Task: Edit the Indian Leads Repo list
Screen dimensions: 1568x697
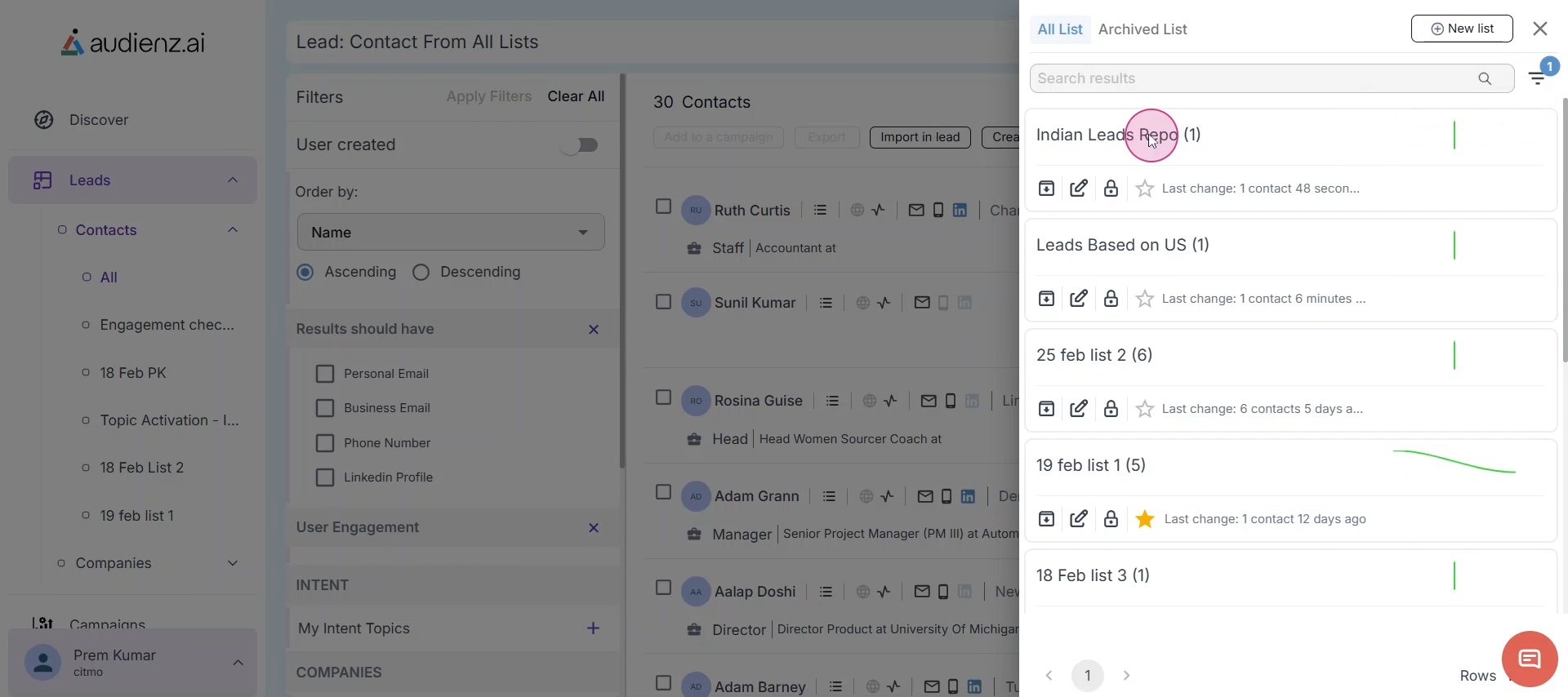Action: (1079, 189)
